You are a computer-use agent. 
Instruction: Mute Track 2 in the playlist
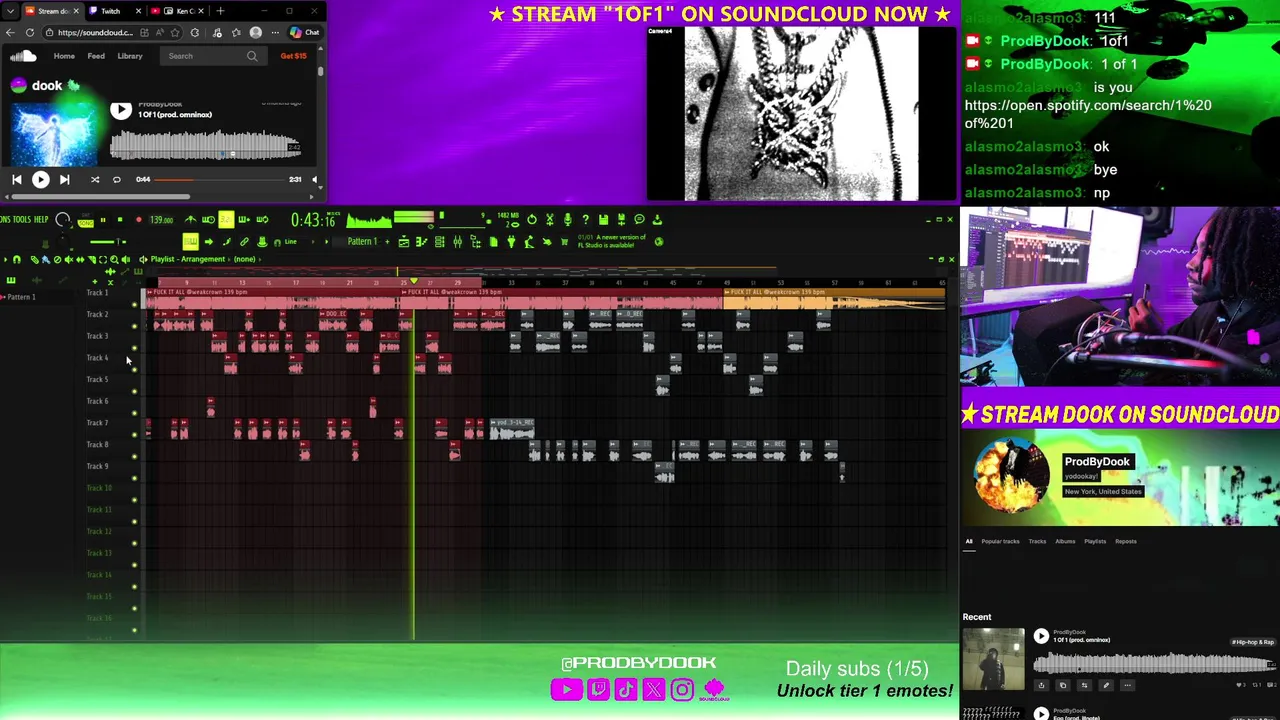click(x=135, y=326)
